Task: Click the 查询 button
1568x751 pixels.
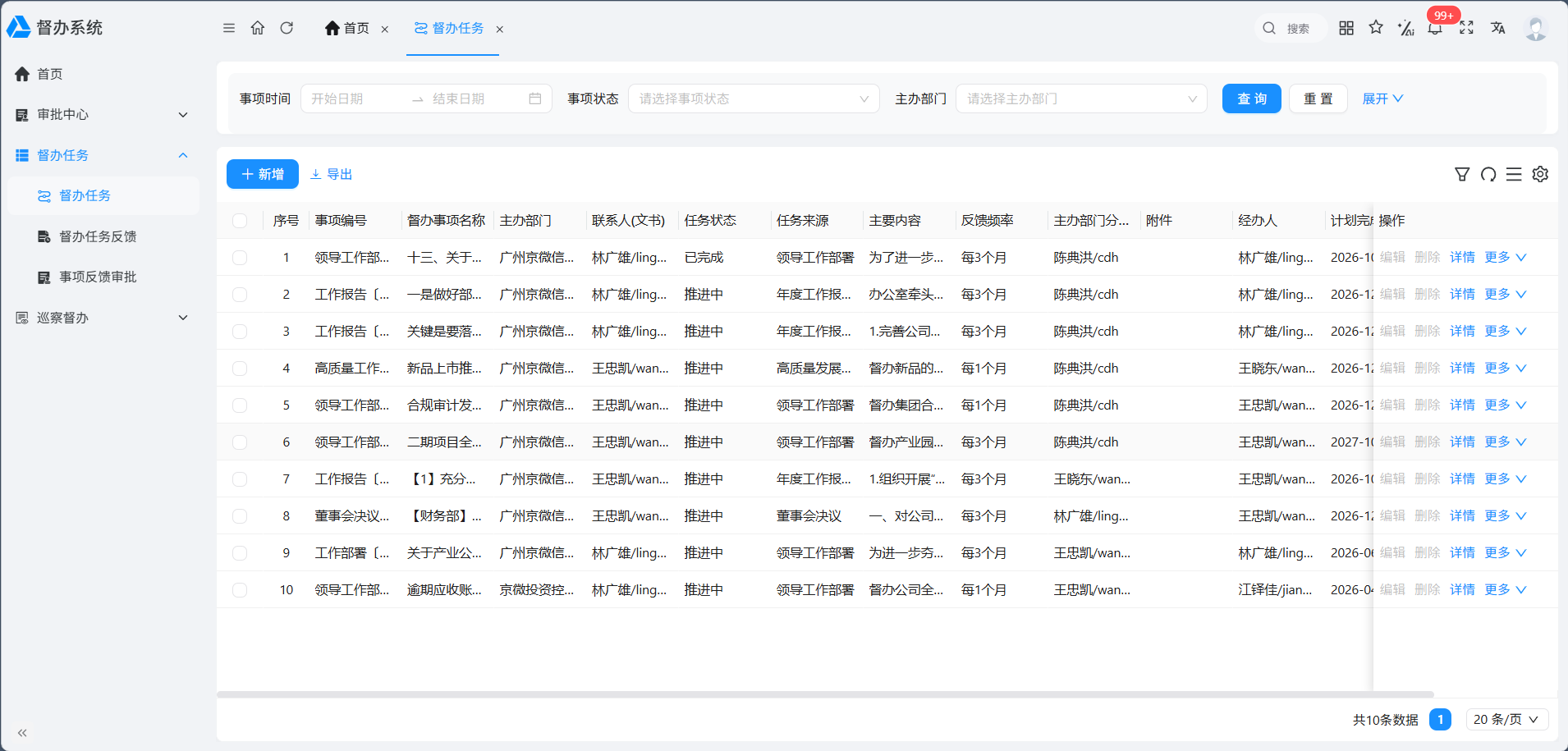Action: 1251,98
